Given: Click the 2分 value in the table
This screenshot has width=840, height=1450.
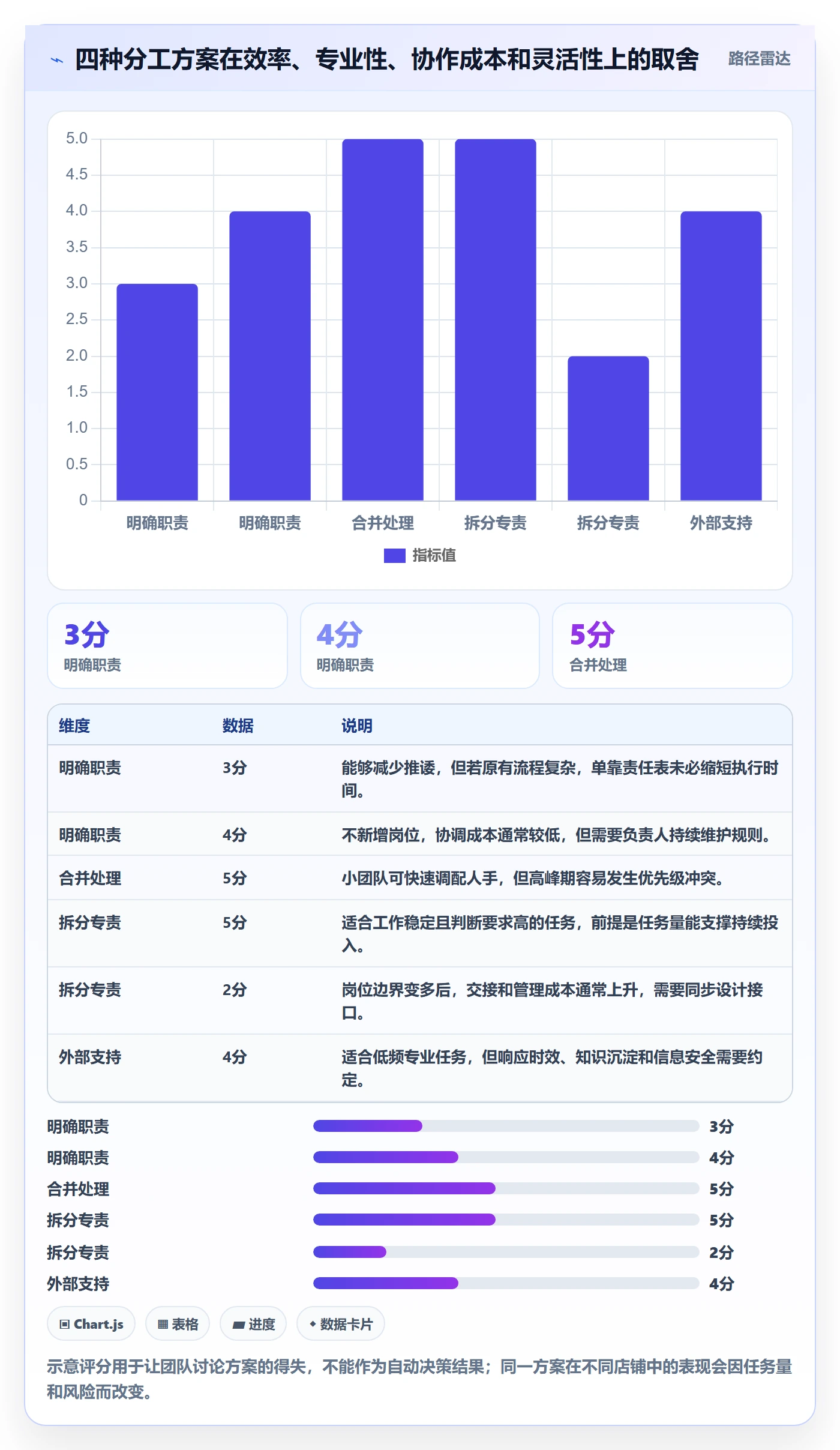Looking at the screenshot, I should [x=235, y=990].
